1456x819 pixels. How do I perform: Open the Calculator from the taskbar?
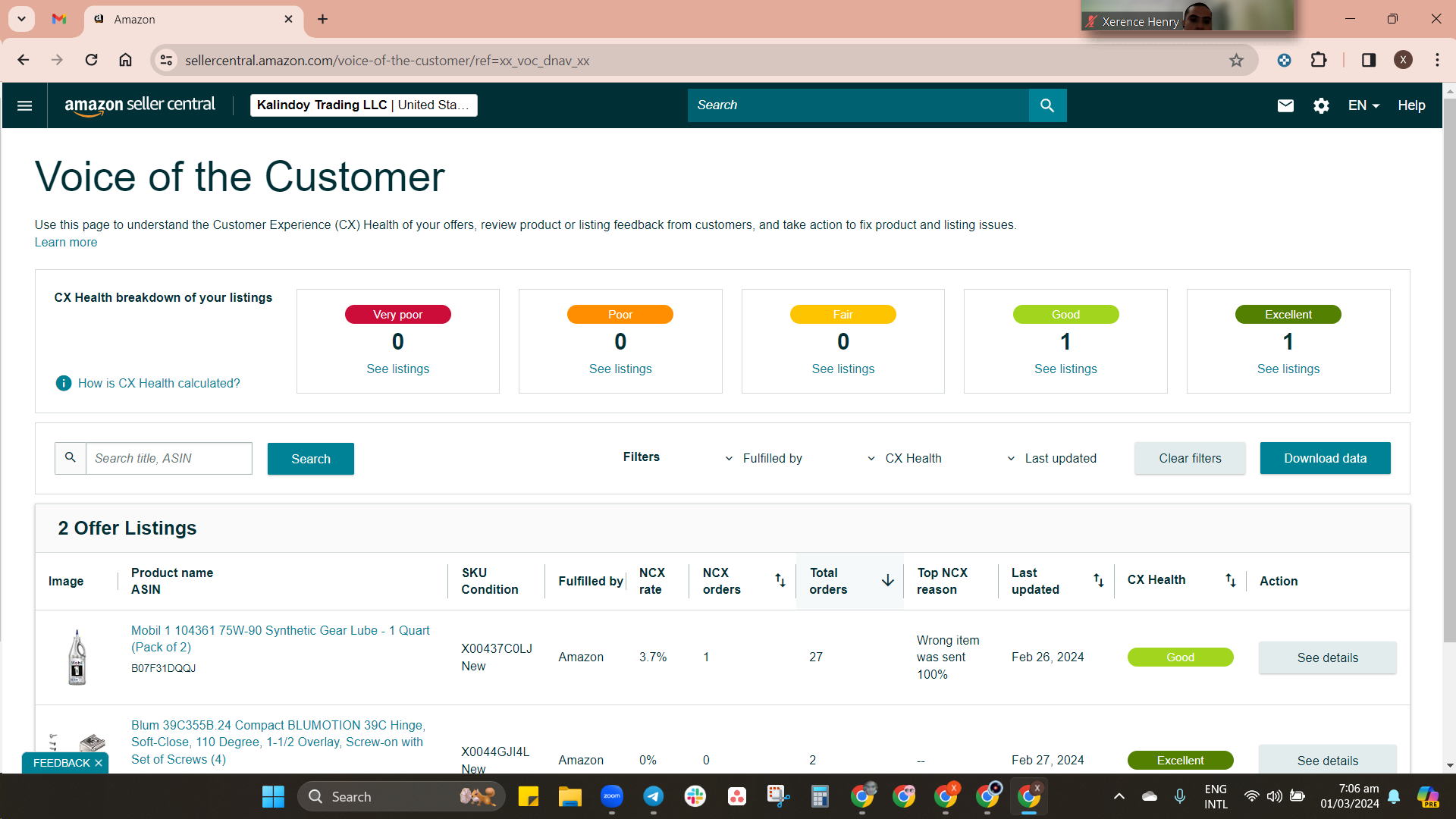820,796
